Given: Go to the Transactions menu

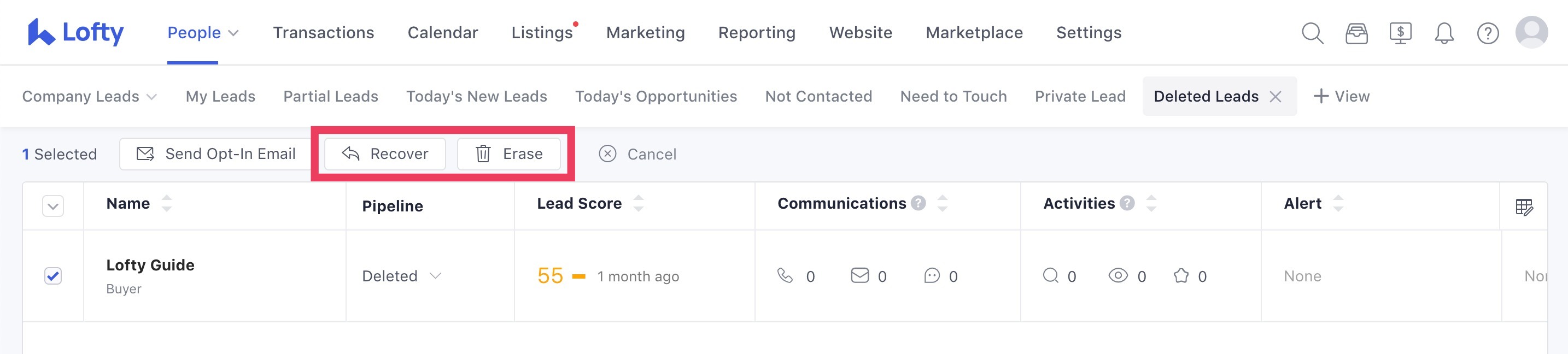Looking at the screenshot, I should pos(323,33).
